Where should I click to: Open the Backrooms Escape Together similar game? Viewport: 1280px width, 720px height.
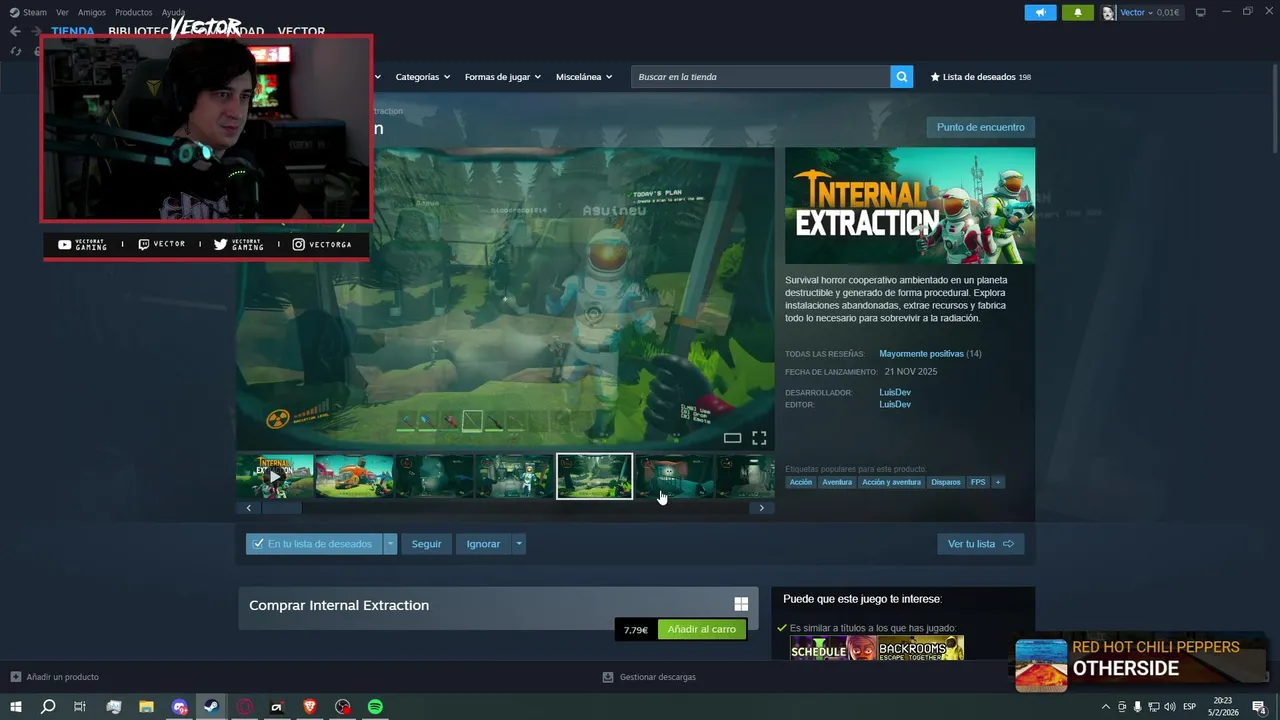pyautogui.click(x=920, y=648)
